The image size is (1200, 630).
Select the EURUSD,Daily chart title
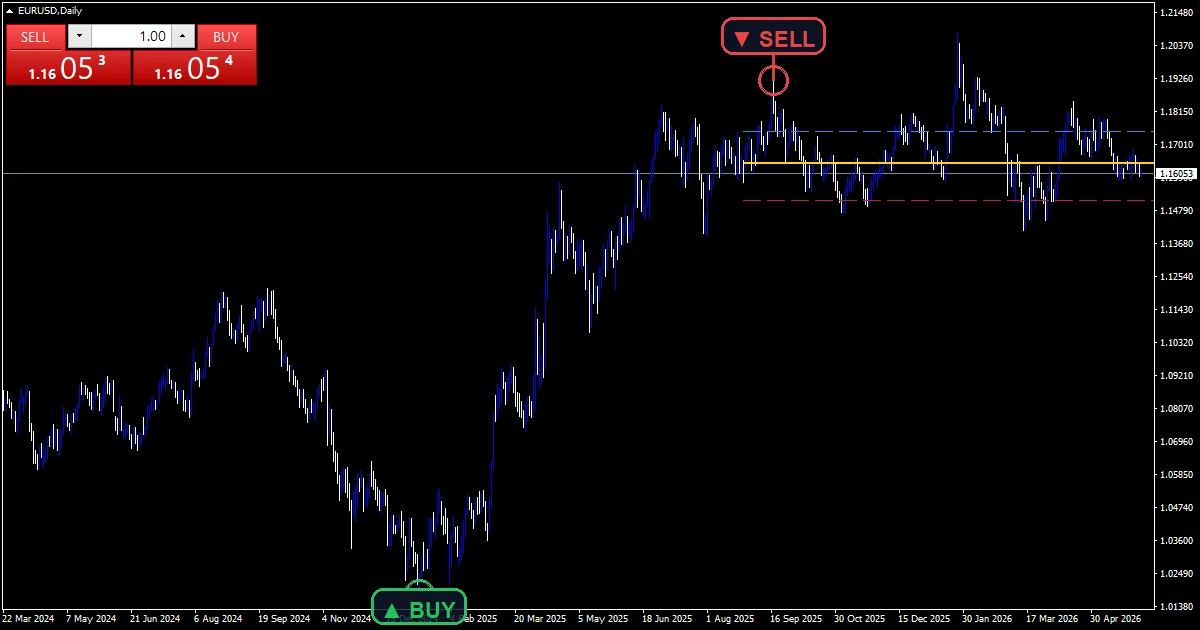(50, 10)
